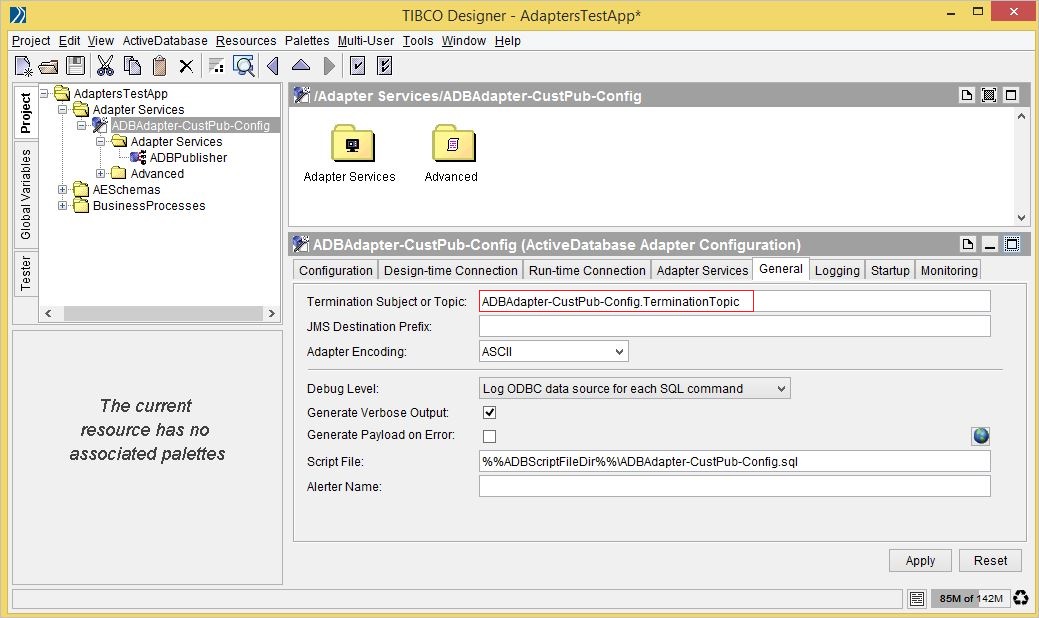The width and height of the screenshot is (1039, 618).
Task: Click the design panel scroll down arrow
Action: 1021,217
